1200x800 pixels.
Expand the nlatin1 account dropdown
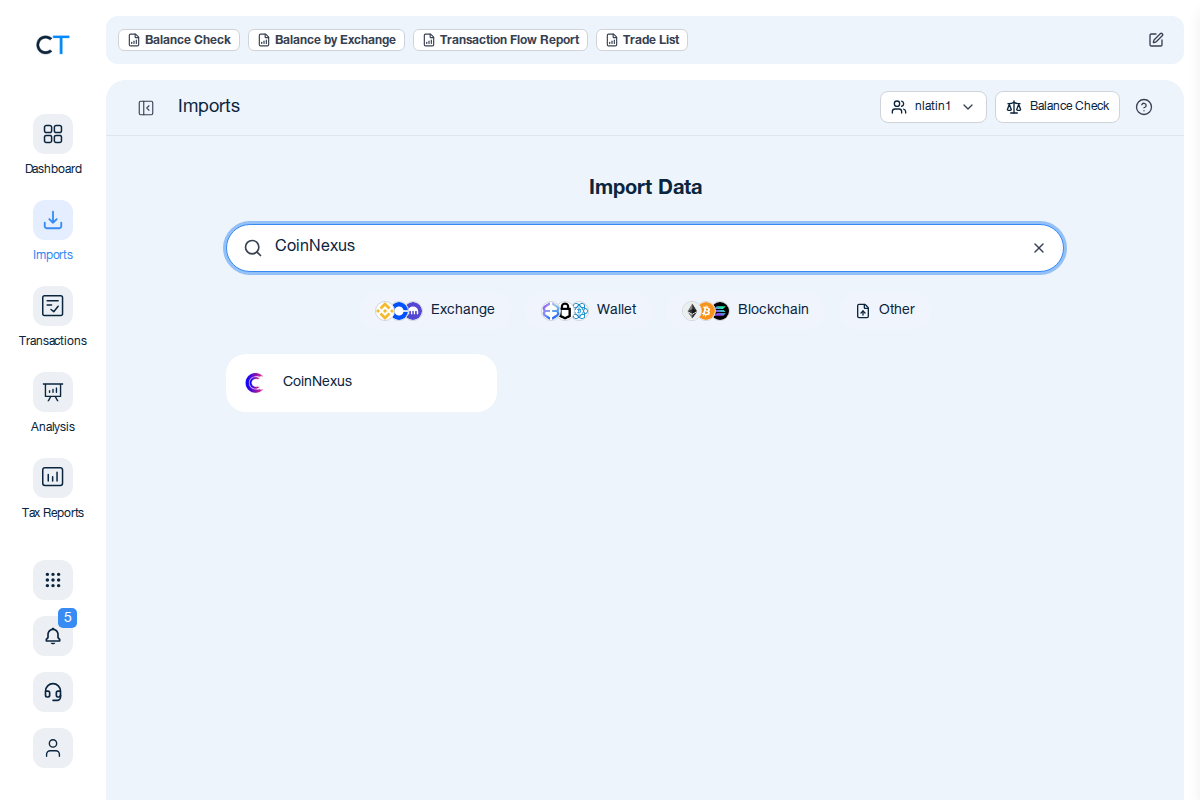pyautogui.click(x=933, y=107)
